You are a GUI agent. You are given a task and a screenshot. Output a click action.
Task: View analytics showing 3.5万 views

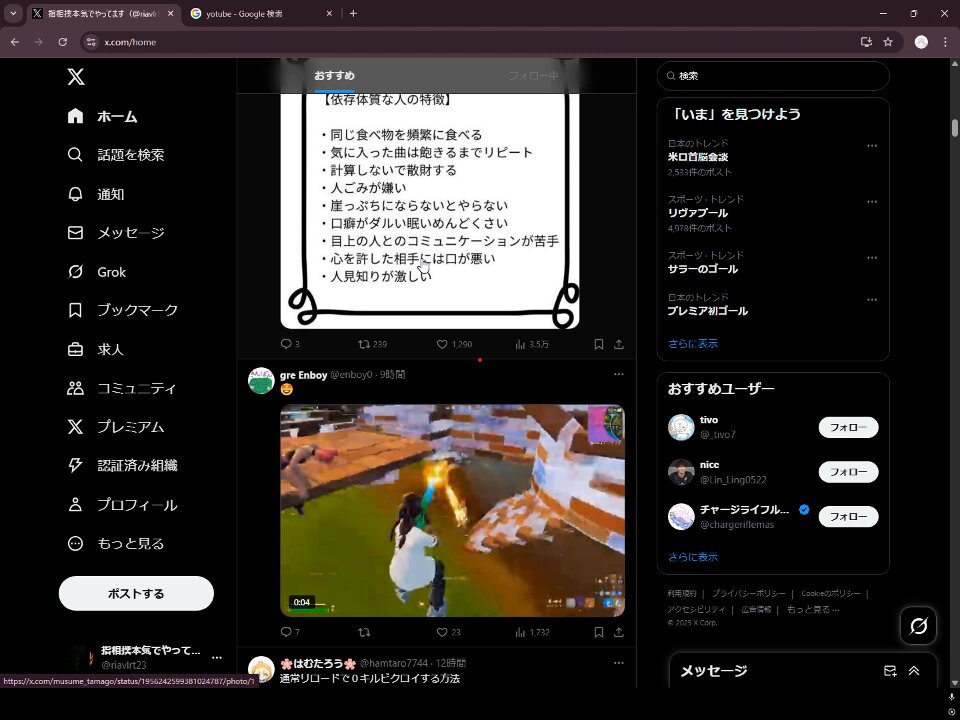[531, 344]
